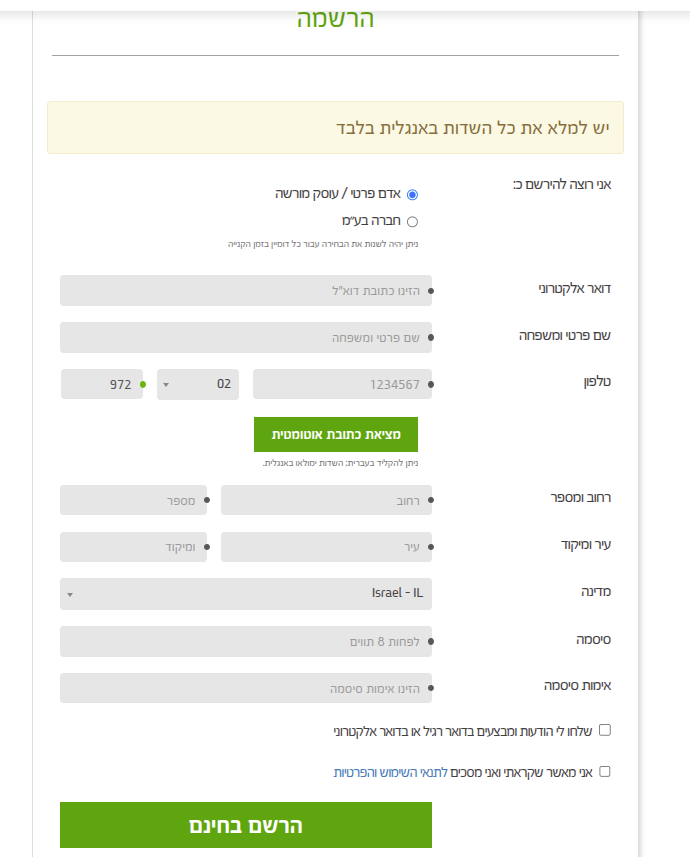The height and width of the screenshot is (857, 690).
Task: Select the אדם פרטי / עוסק מורשה radio option
Action: tap(412, 195)
